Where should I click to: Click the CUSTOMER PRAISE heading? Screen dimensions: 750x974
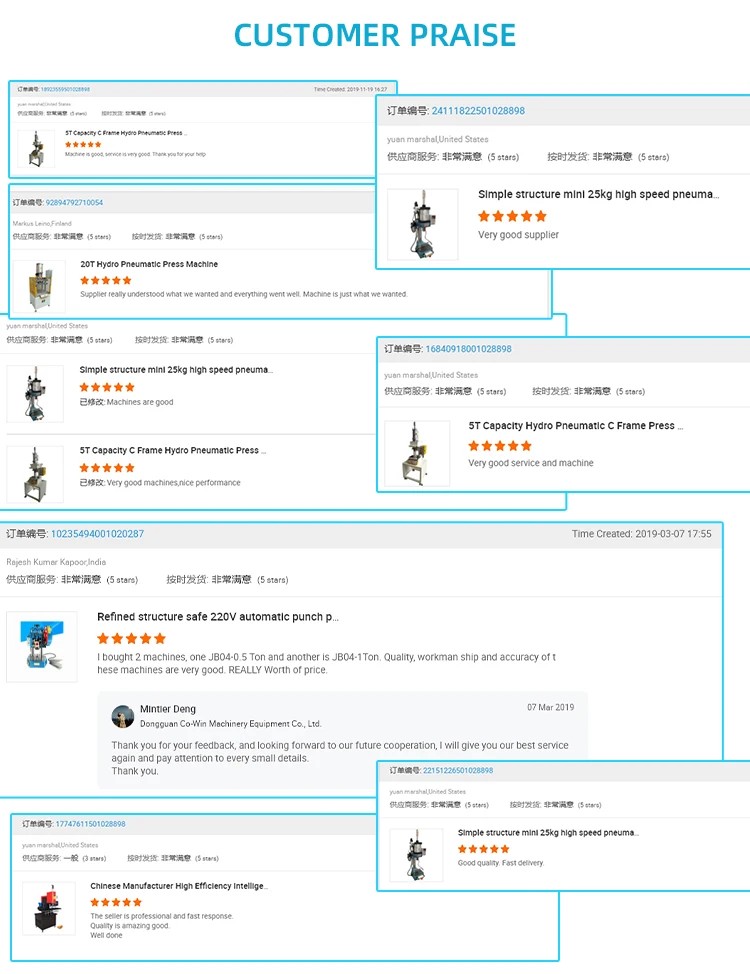click(375, 35)
